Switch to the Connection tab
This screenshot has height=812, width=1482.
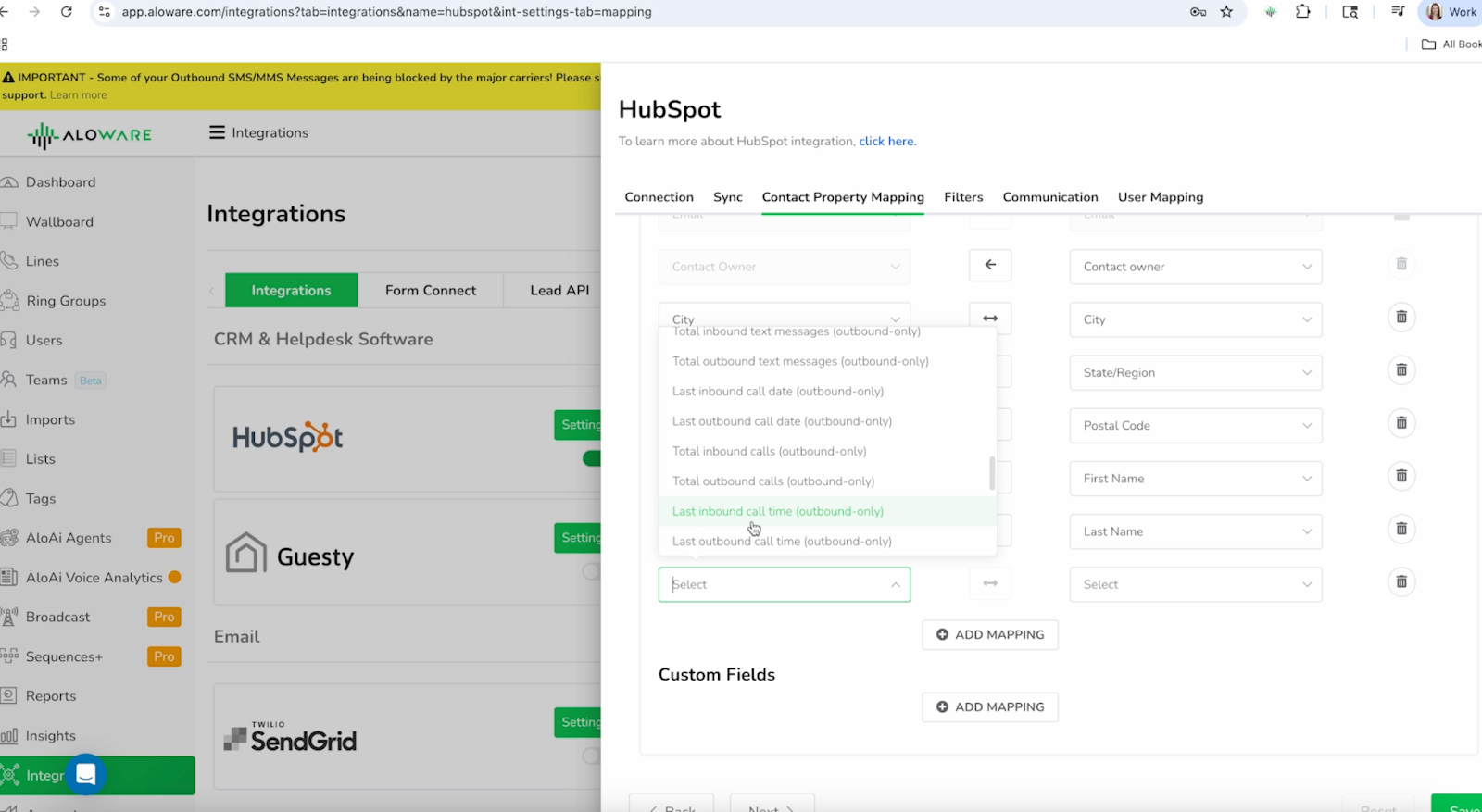point(659,197)
